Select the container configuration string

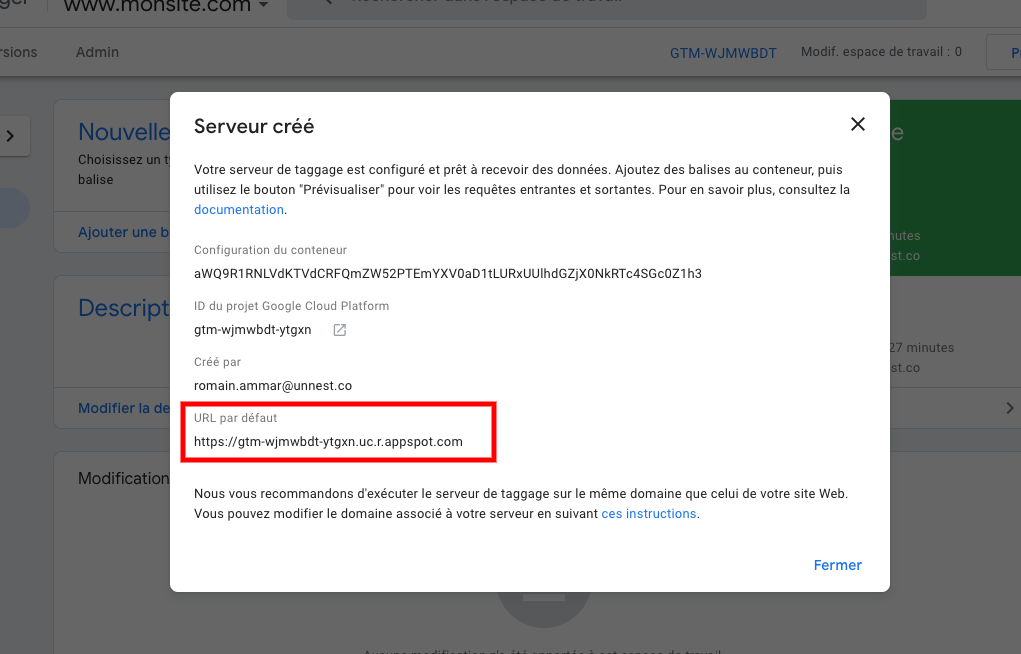point(447,274)
